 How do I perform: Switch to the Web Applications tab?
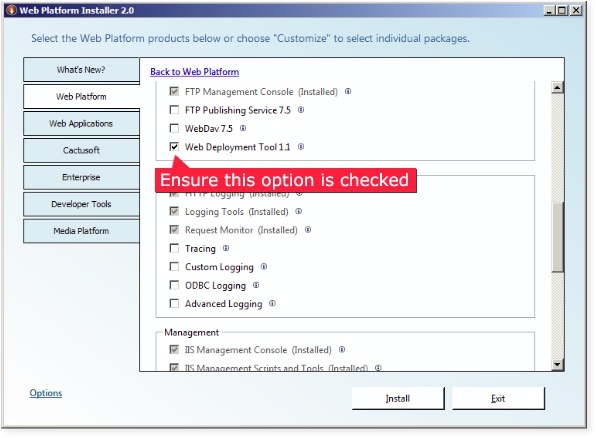click(x=81, y=124)
